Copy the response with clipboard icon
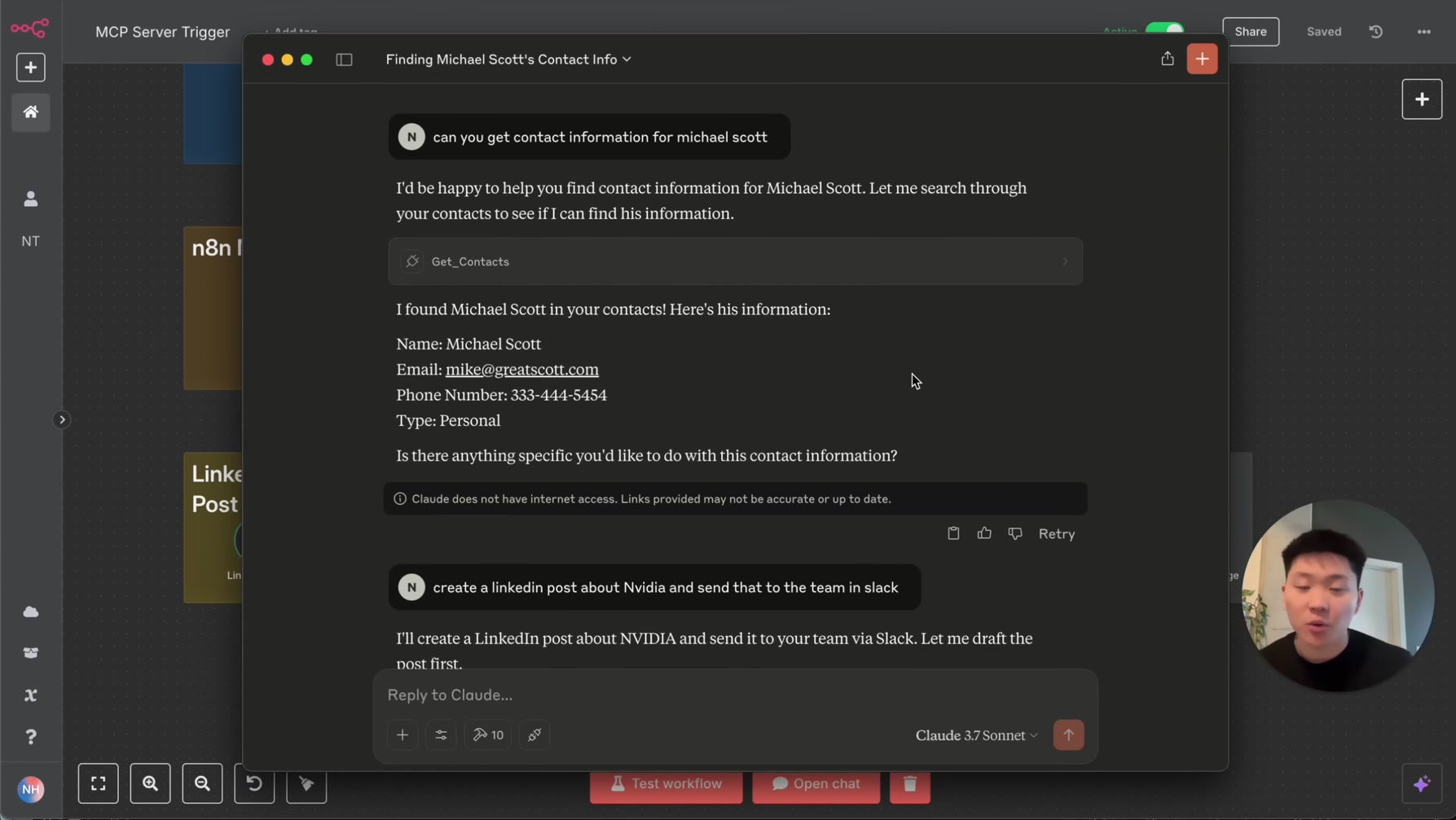 (953, 533)
